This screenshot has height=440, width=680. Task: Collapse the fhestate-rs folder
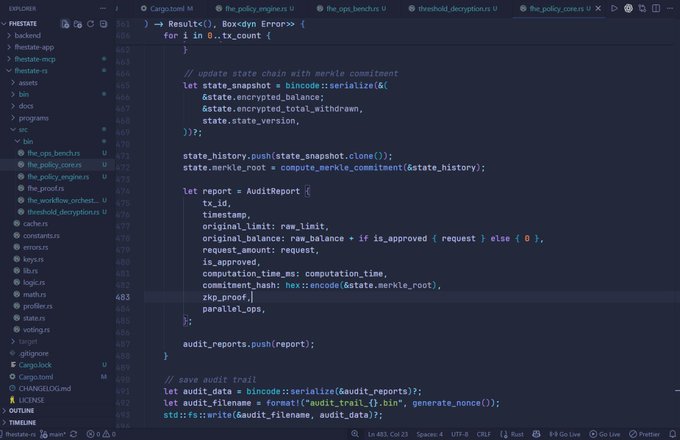tap(31, 71)
